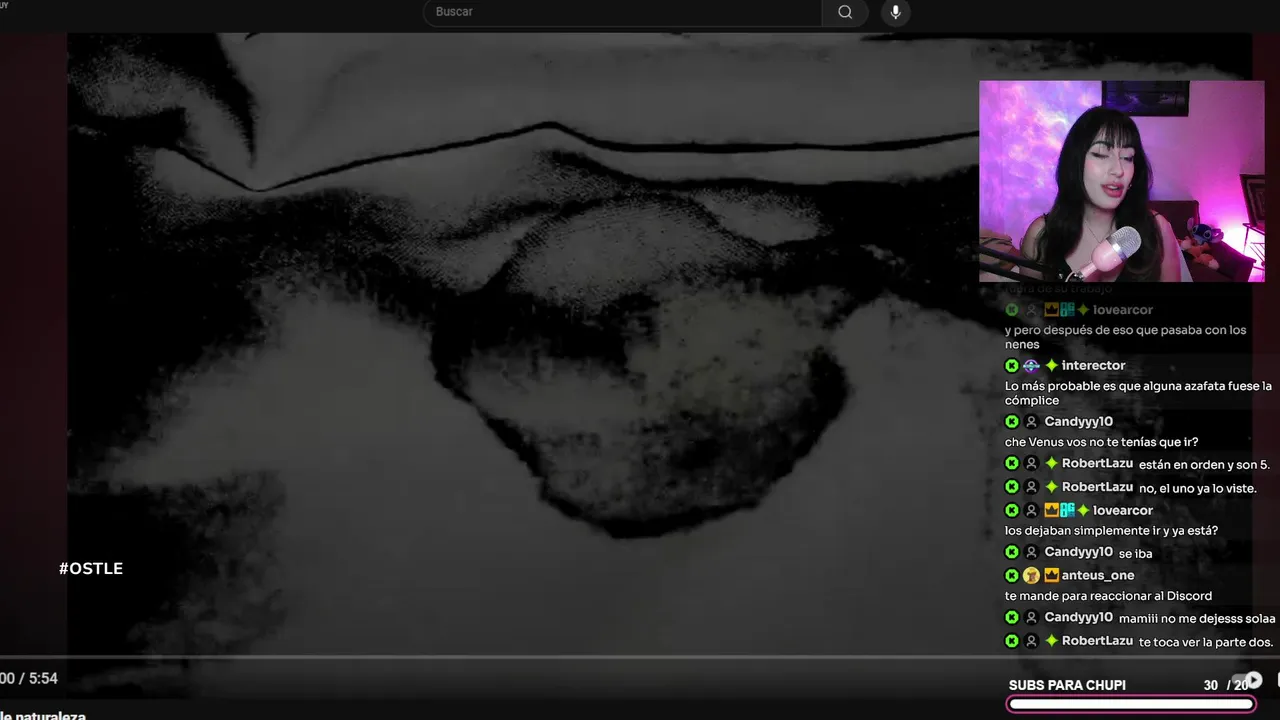This screenshot has height=720, width=1280.
Task: Click Candyyy10 next to 'mamiii no me dejesss'
Action: click(1079, 617)
